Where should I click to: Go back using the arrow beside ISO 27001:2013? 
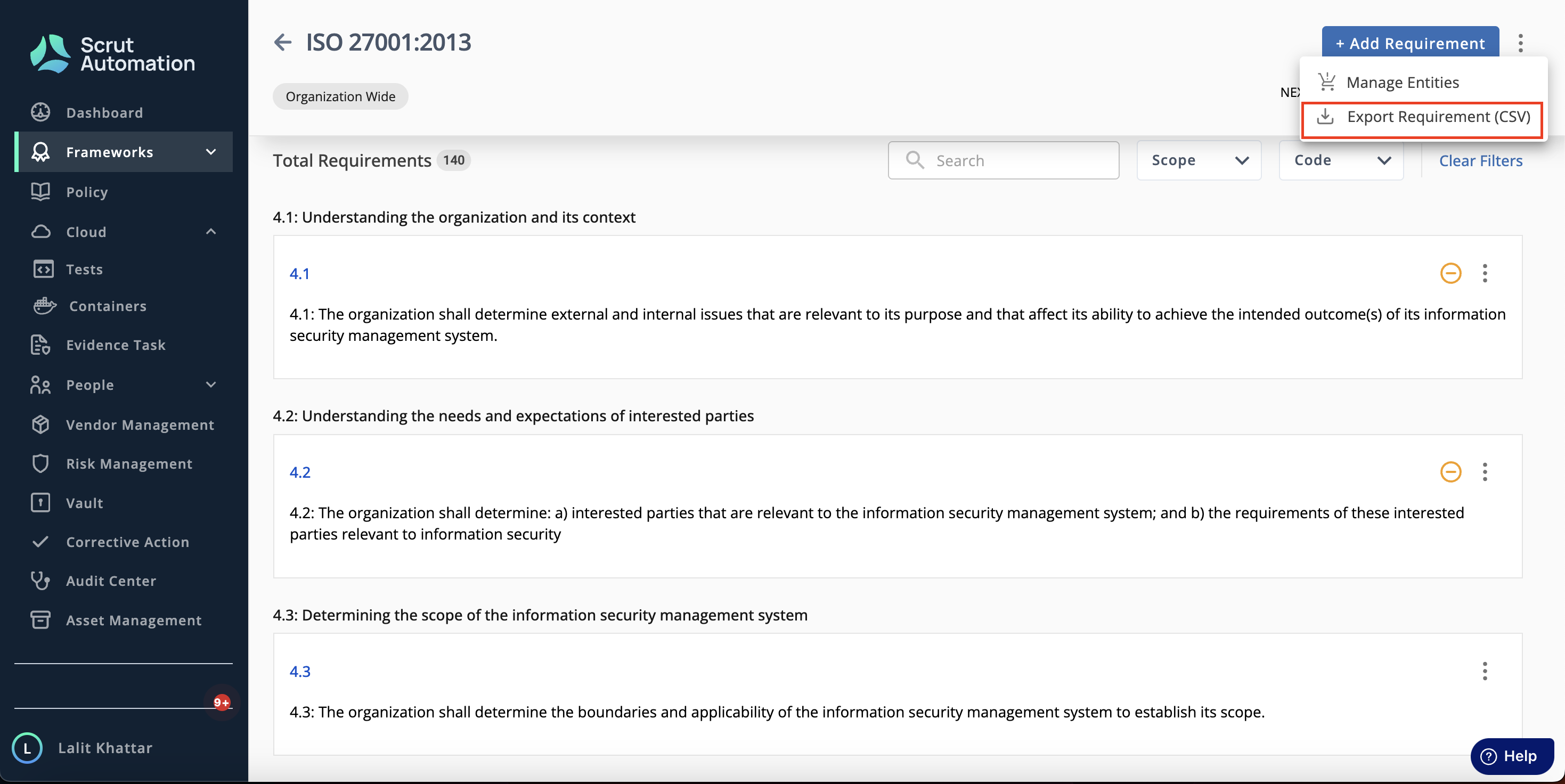tap(282, 42)
